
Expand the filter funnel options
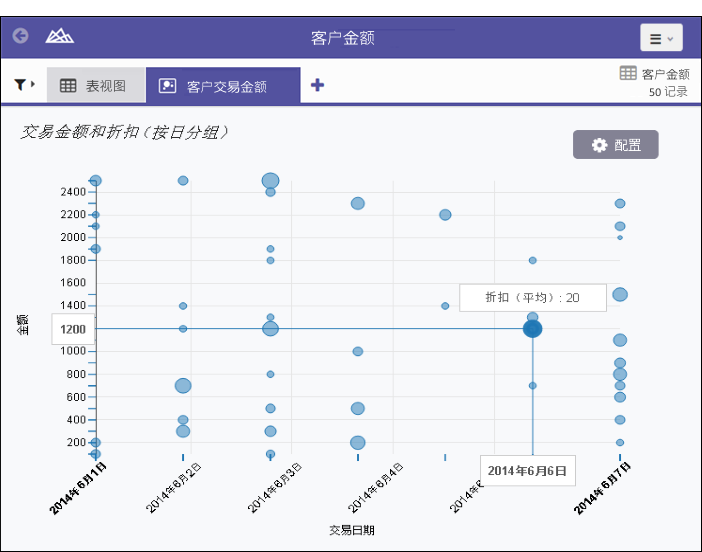pyautogui.click(x=24, y=85)
